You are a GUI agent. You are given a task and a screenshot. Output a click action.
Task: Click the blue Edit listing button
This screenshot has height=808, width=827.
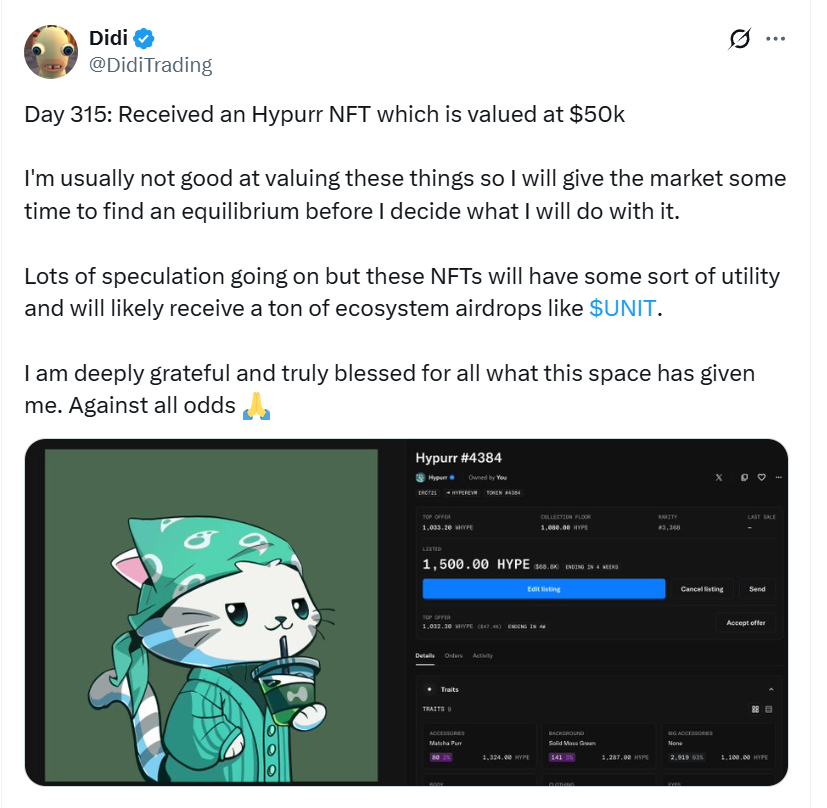tap(543, 589)
